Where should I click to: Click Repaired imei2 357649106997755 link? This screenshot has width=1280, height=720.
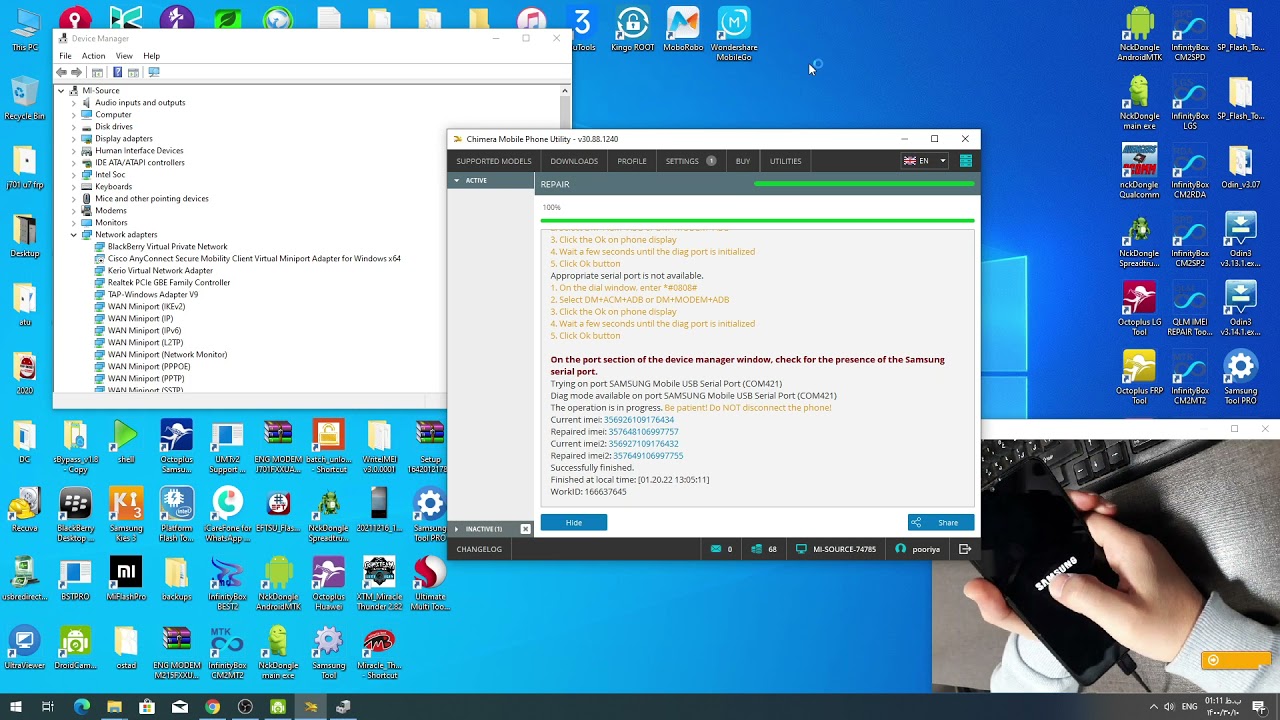click(x=648, y=456)
